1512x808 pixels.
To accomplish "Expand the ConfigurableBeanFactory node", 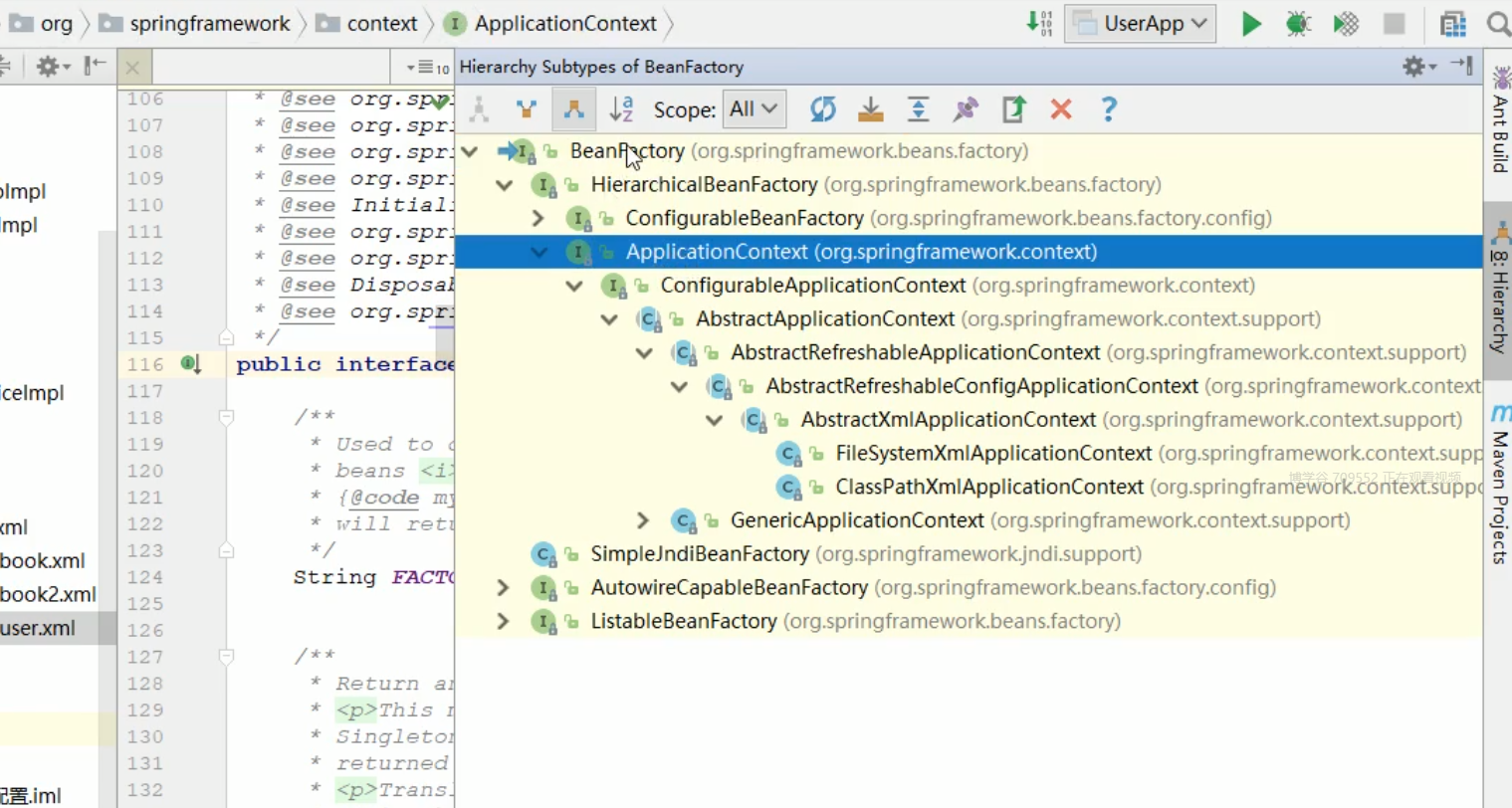I will pos(539,218).
